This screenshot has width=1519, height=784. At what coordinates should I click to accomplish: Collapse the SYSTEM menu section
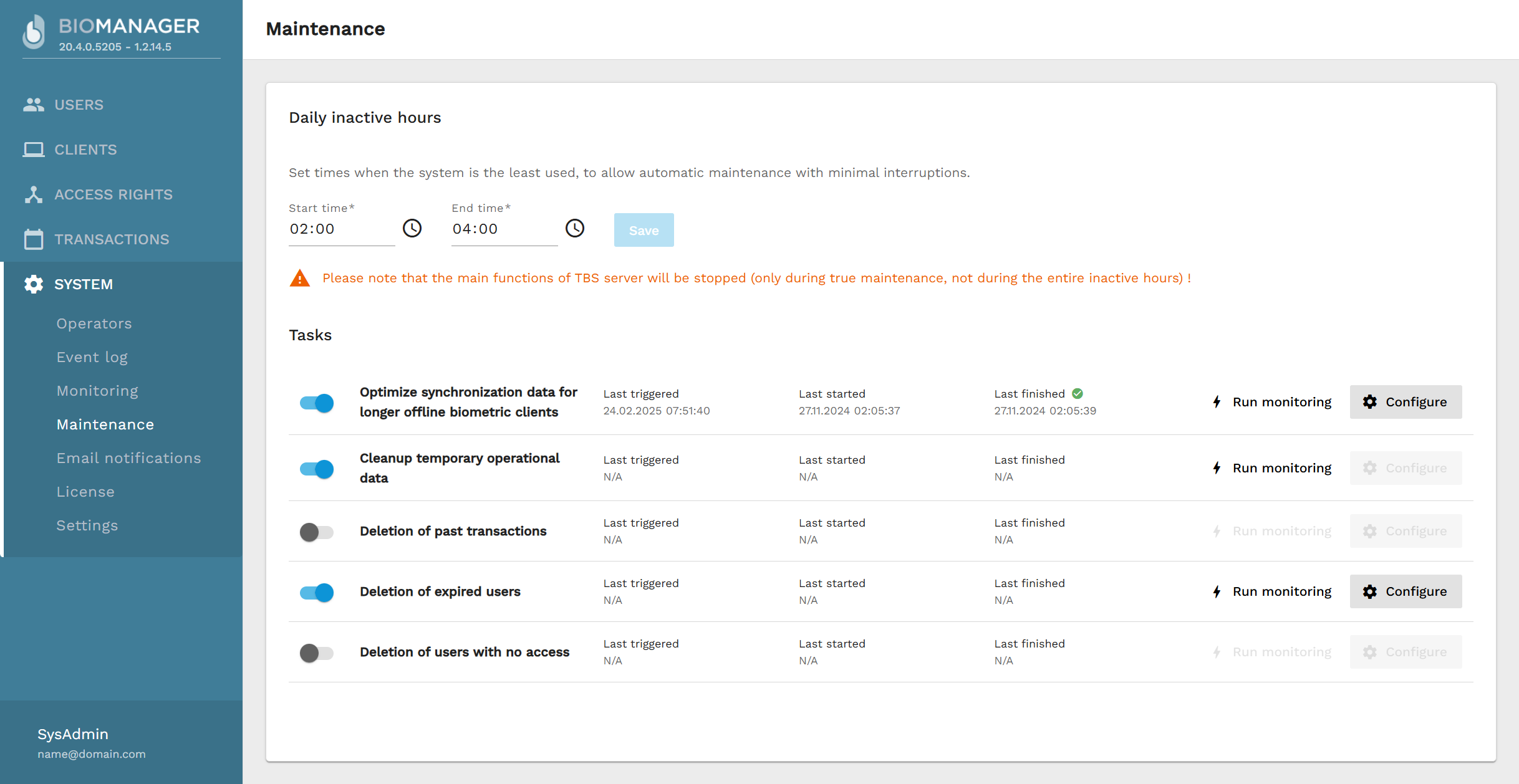[84, 284]
